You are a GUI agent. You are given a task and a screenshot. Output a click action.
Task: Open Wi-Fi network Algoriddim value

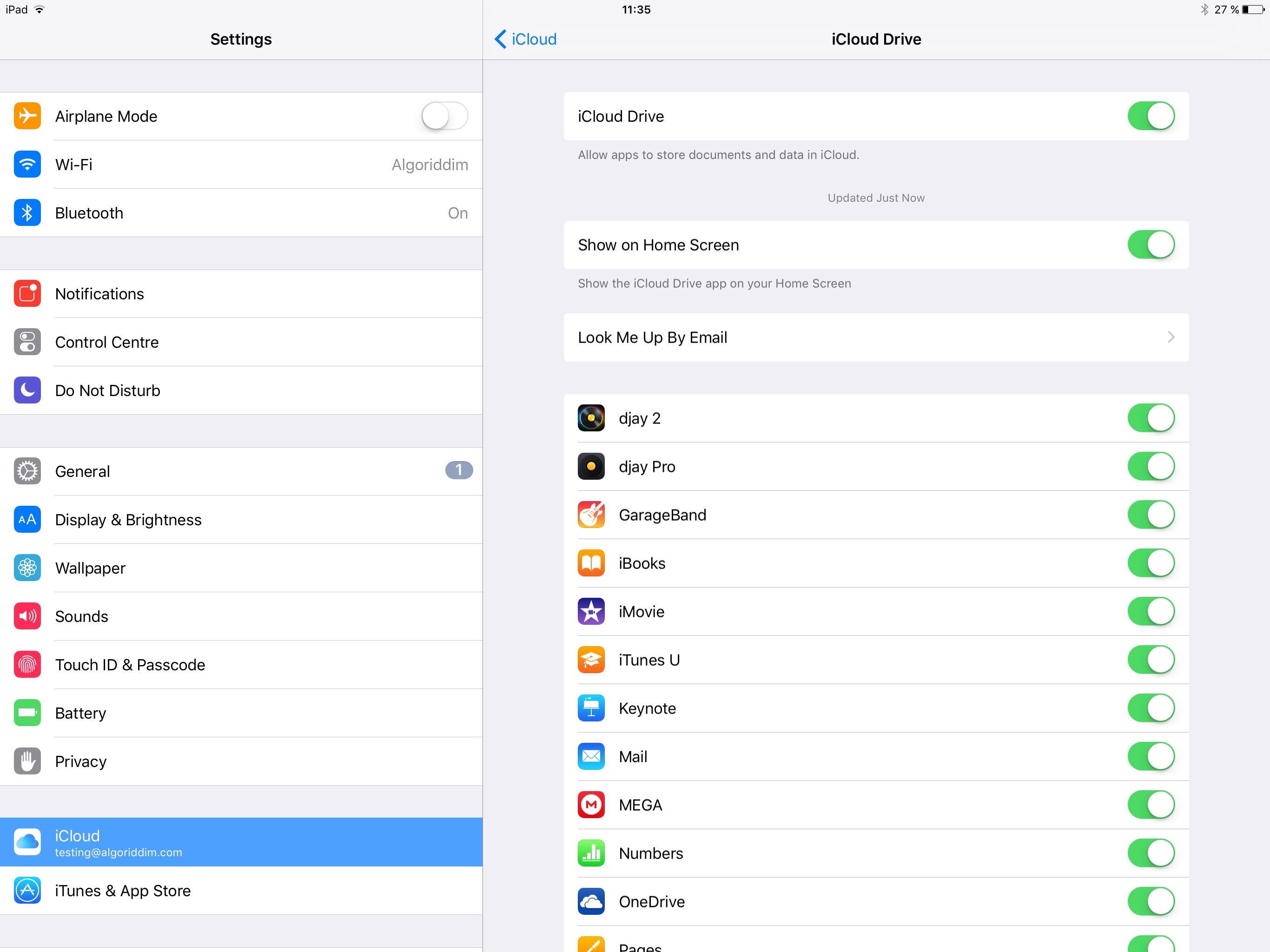coord(430,165)
